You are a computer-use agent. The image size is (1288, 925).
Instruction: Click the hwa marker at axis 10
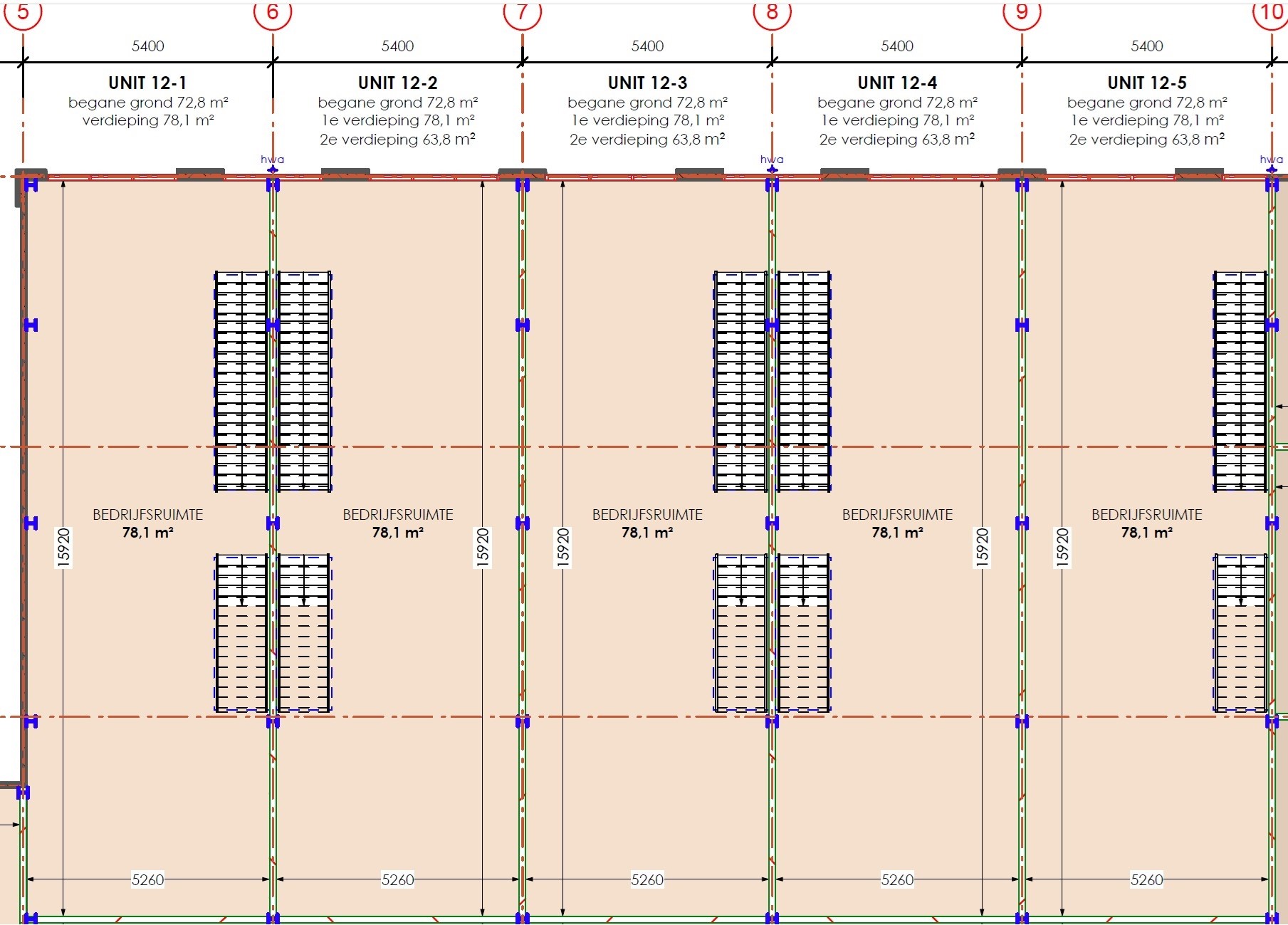[x=1271, y=160]
